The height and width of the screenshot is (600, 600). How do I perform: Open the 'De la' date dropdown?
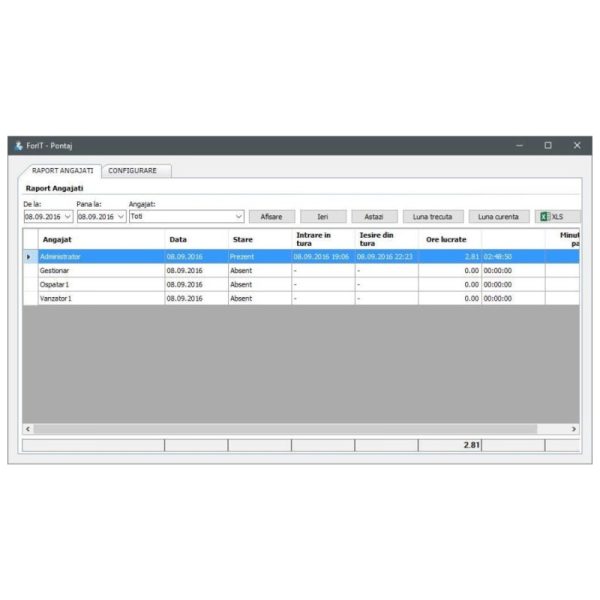pyautogui.click(x=68, y=216)
